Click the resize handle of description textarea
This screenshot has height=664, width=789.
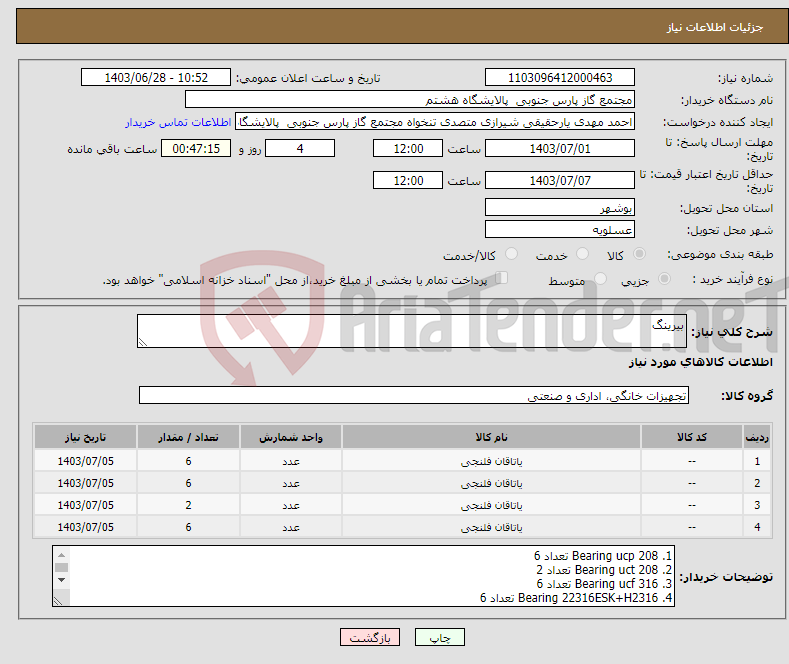[143, 342]
